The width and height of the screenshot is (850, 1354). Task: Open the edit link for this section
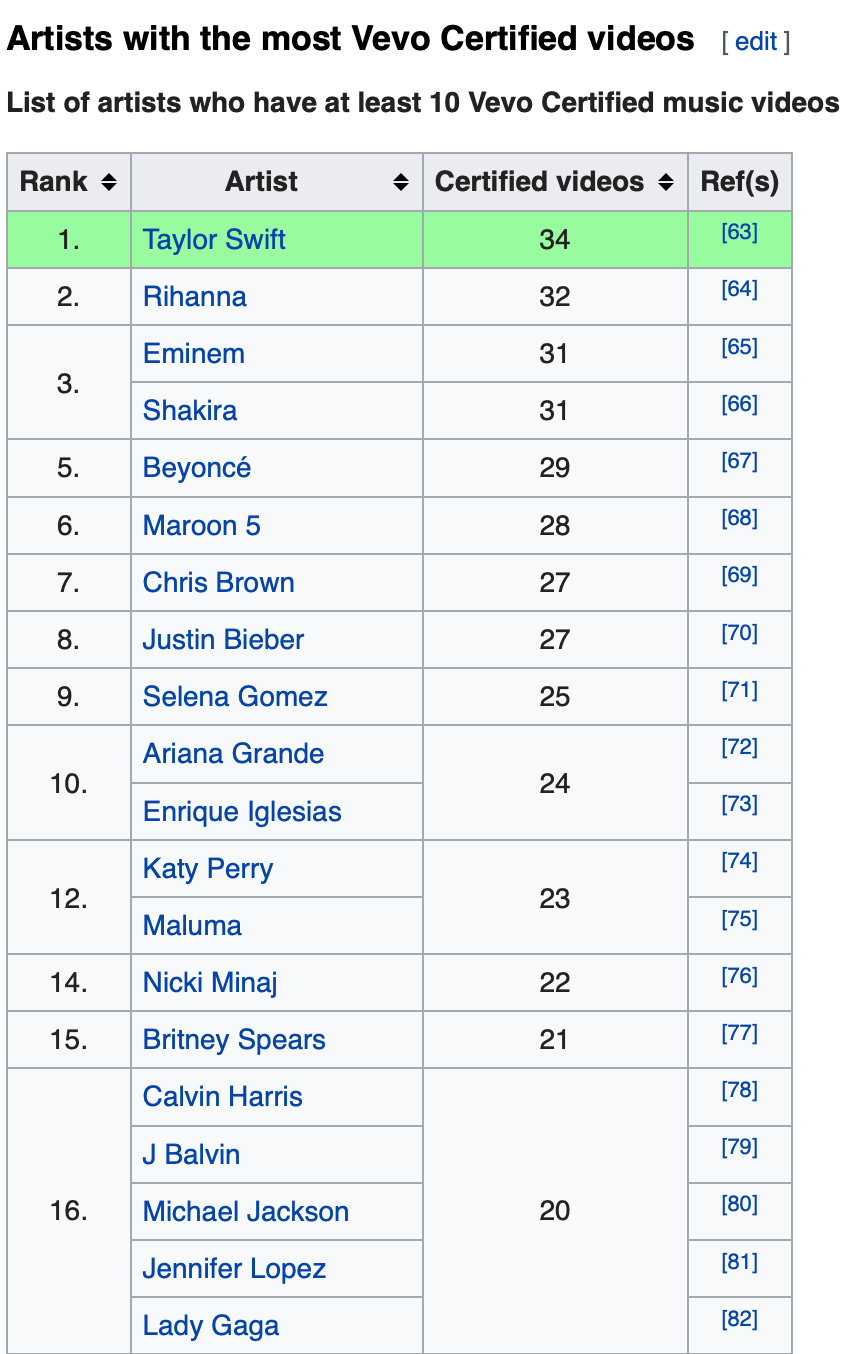pos(755,42)
